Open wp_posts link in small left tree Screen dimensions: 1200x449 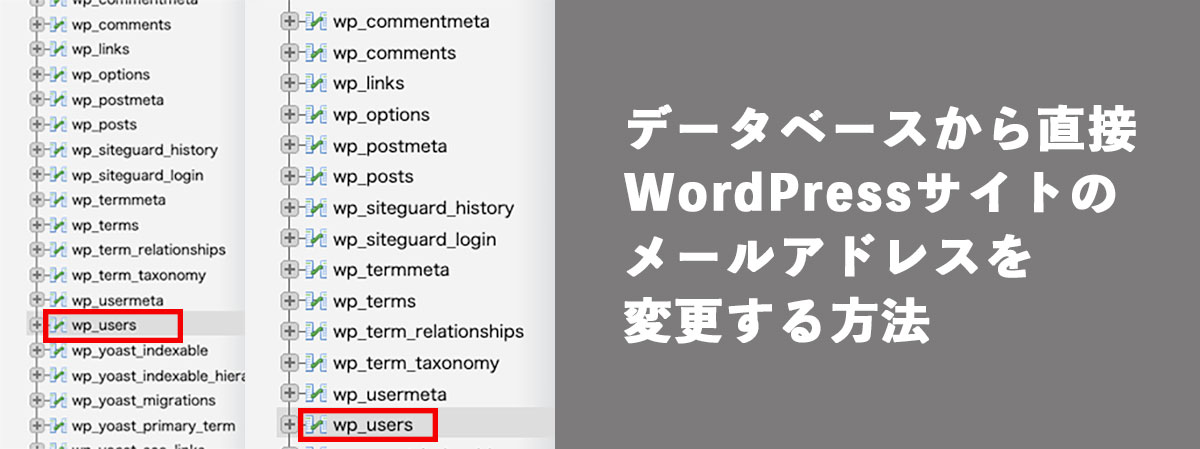click(104, 124)
